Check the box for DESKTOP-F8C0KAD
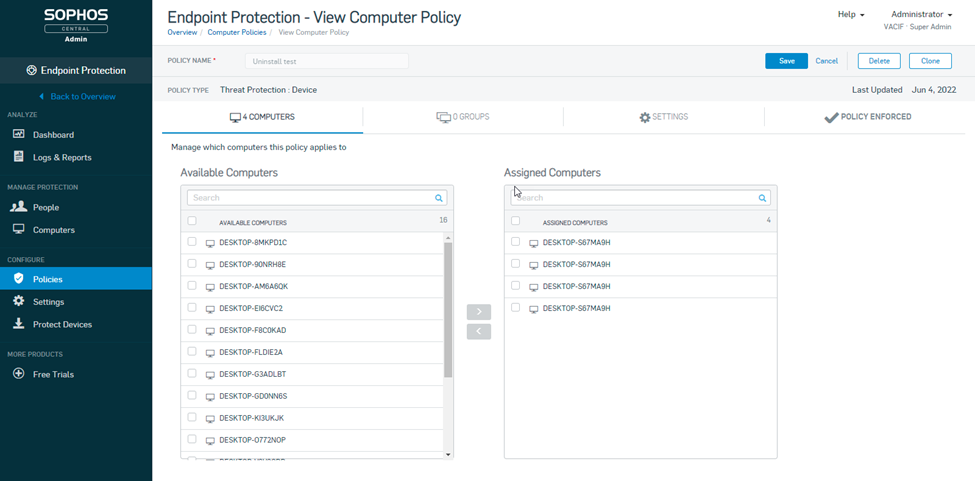Viewport: 975px width, 481px height. tap(192, 329)
